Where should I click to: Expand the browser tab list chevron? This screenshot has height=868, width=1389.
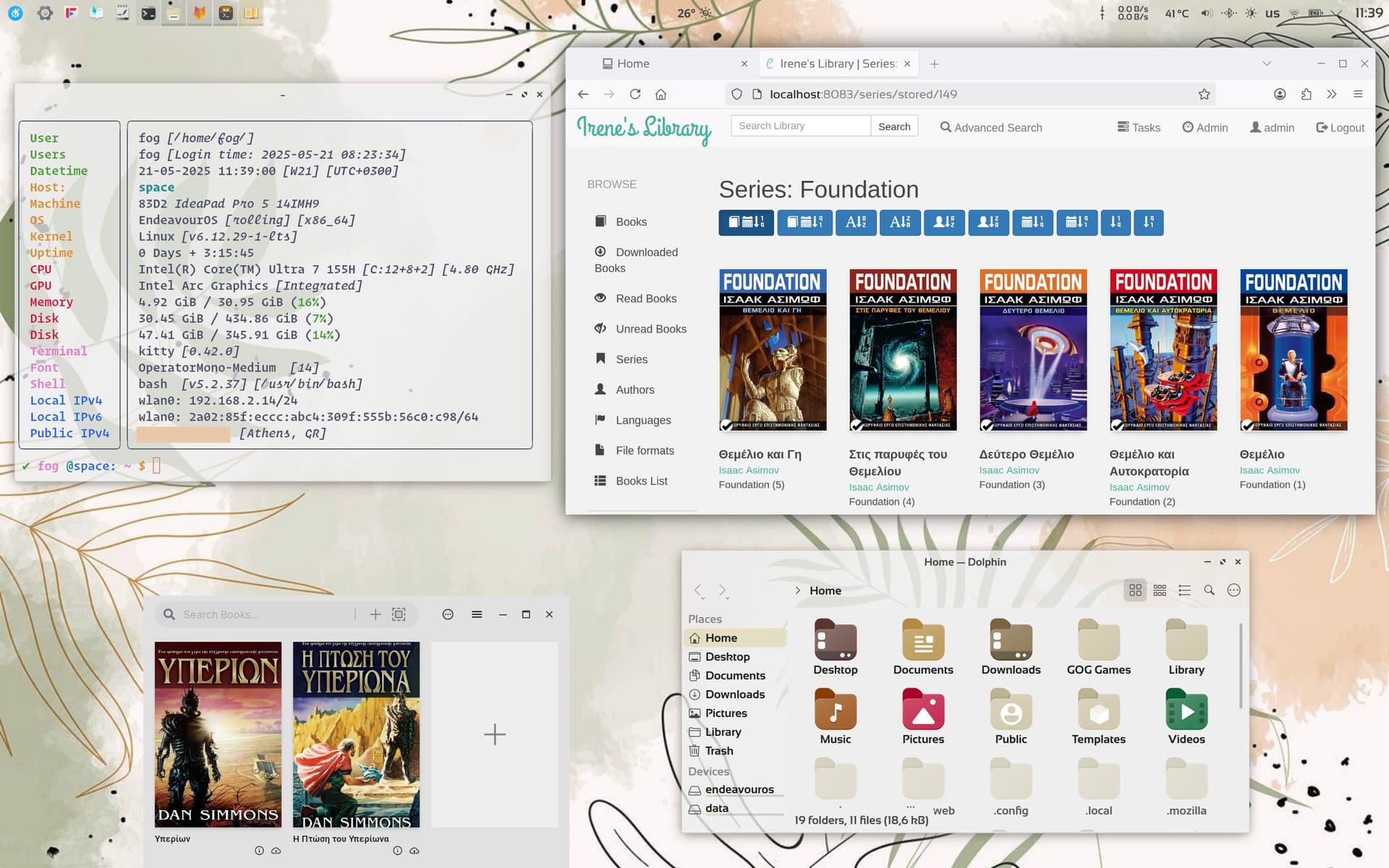[x=1267, y=64]
